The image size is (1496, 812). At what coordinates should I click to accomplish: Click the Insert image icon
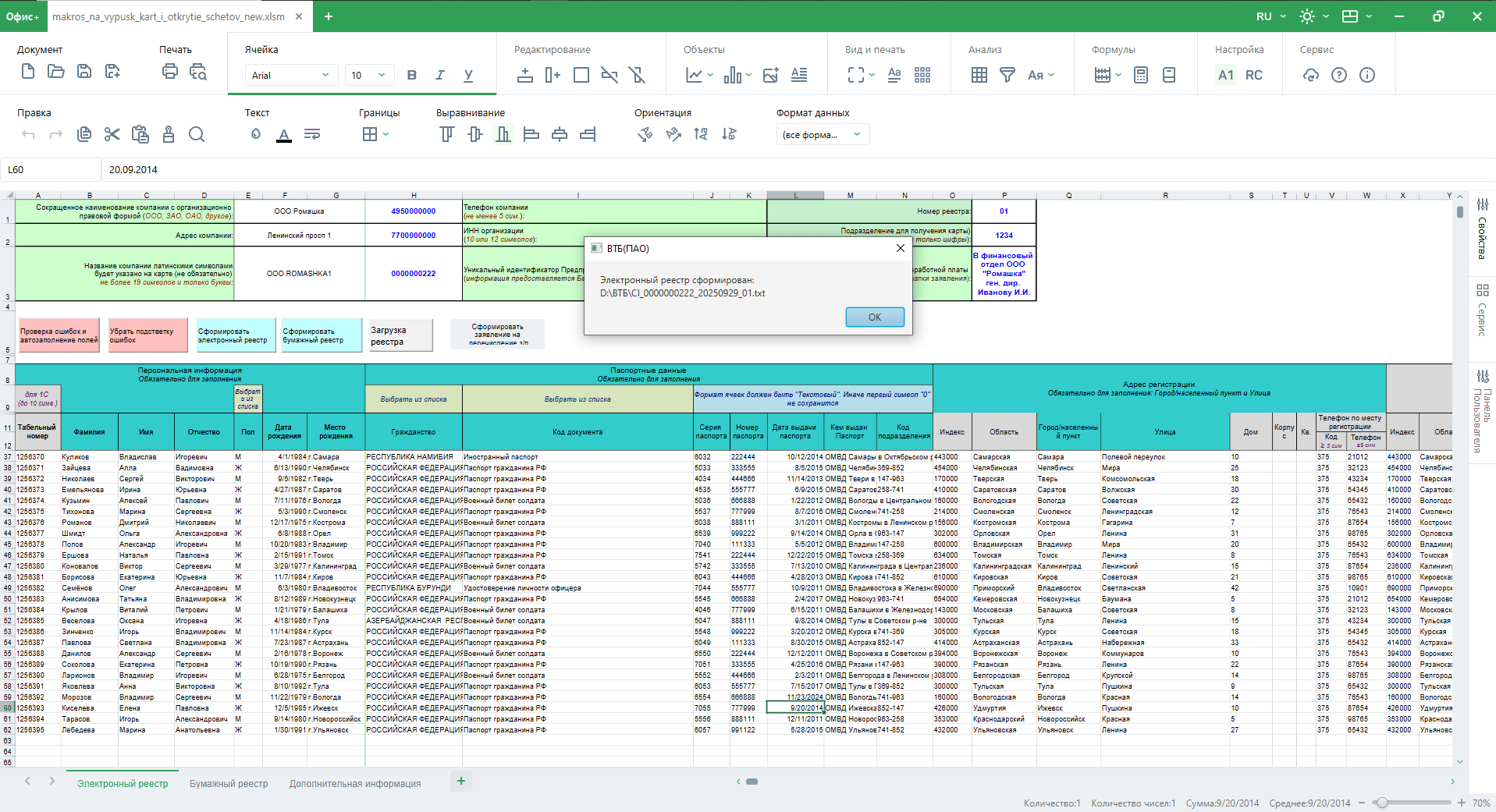770,75
